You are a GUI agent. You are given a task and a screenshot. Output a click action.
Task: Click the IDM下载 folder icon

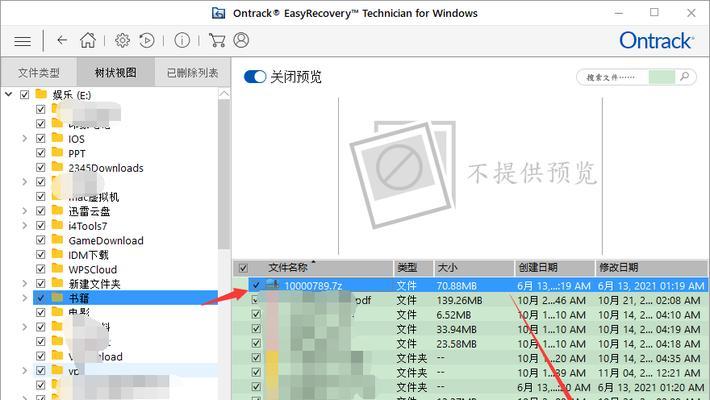57,253
